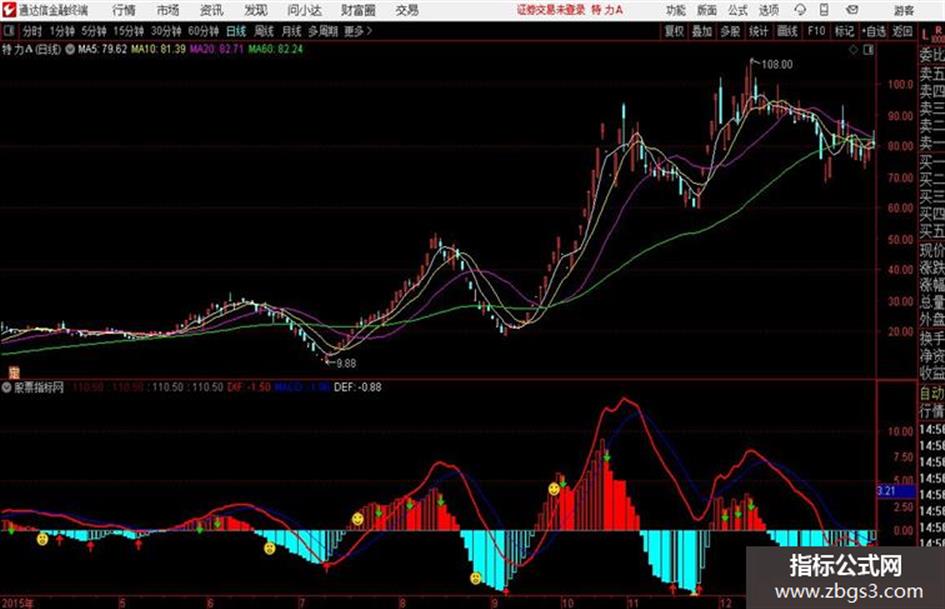This screenshot has width=945, height=609.
Task: Click the 统计 statistics button
Action: click(x=759, y=31)
